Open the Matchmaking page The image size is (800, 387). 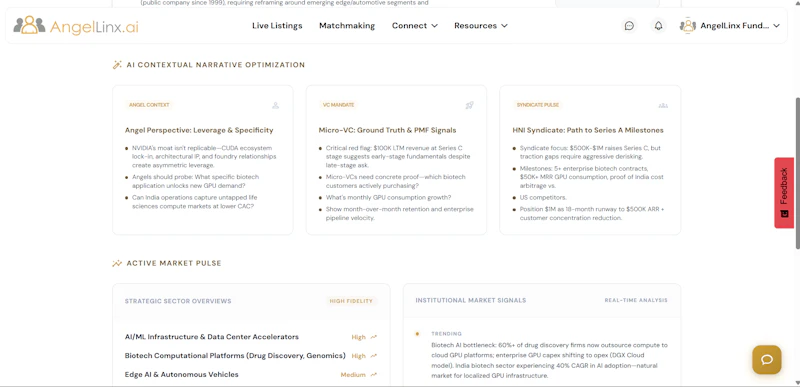click(x=347, y=25)
